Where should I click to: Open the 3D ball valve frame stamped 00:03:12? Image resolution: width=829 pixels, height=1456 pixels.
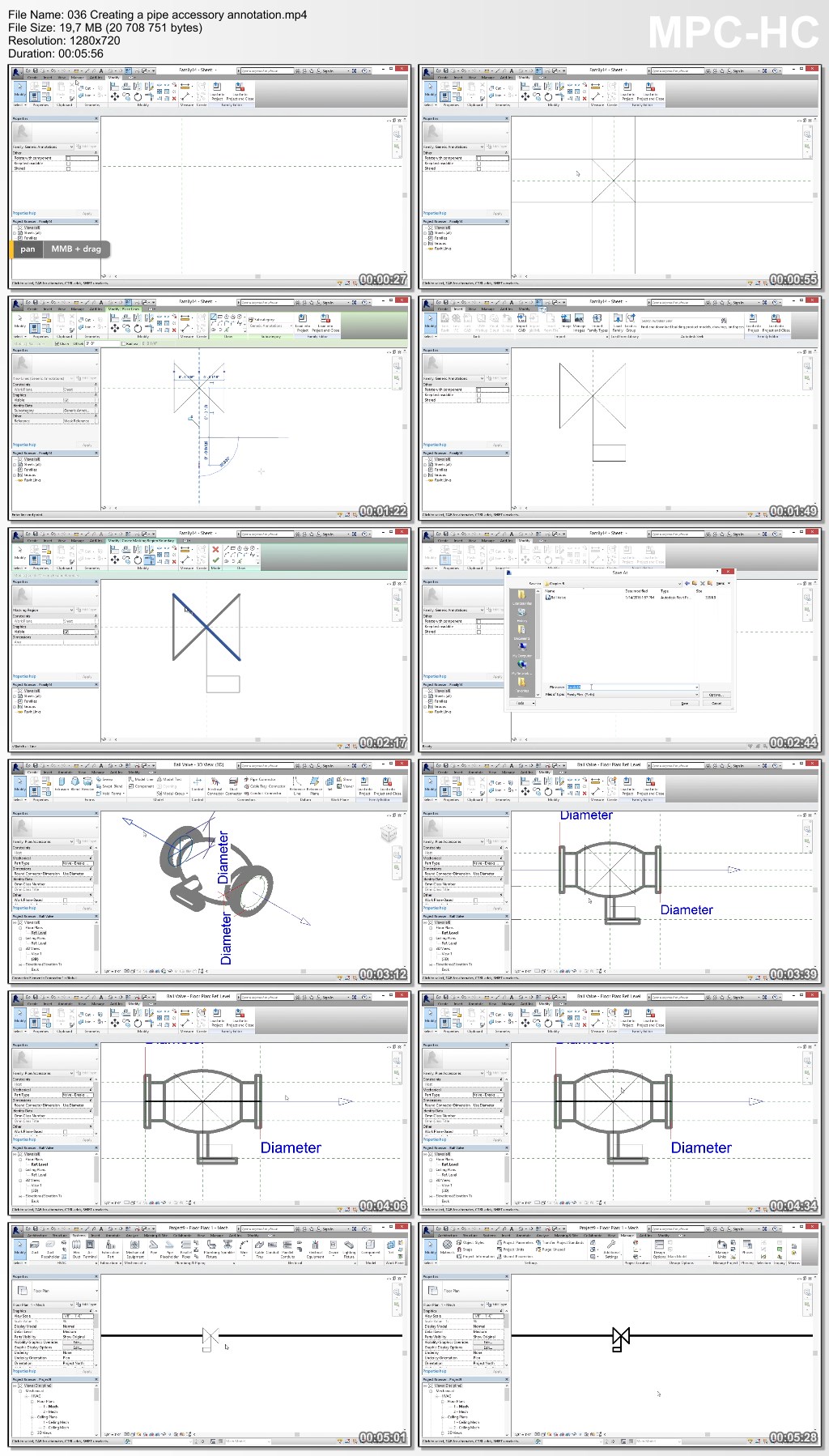click(210, 871)
